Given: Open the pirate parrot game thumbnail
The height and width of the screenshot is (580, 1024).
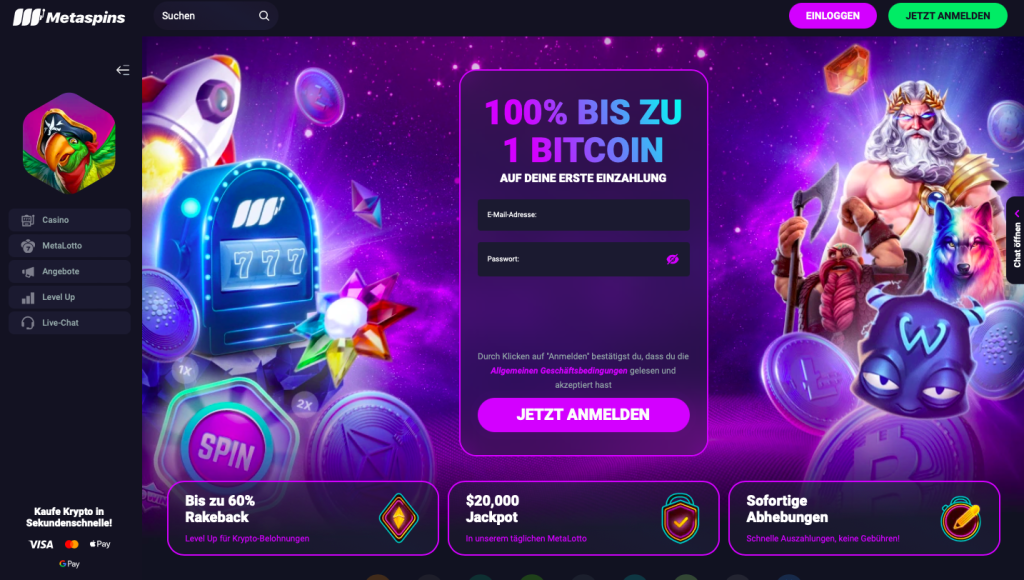Looking at the screenshot, I should (69, 143).
